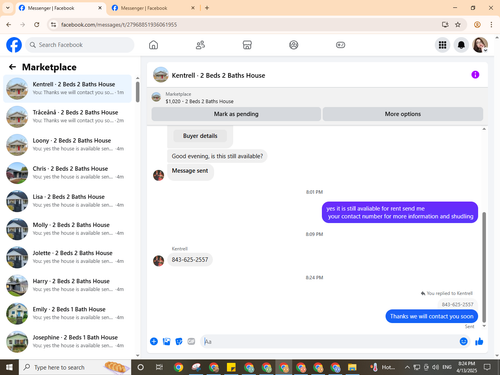
Task: Open the Chrome three-dot menu
Action: coord(491,24)
